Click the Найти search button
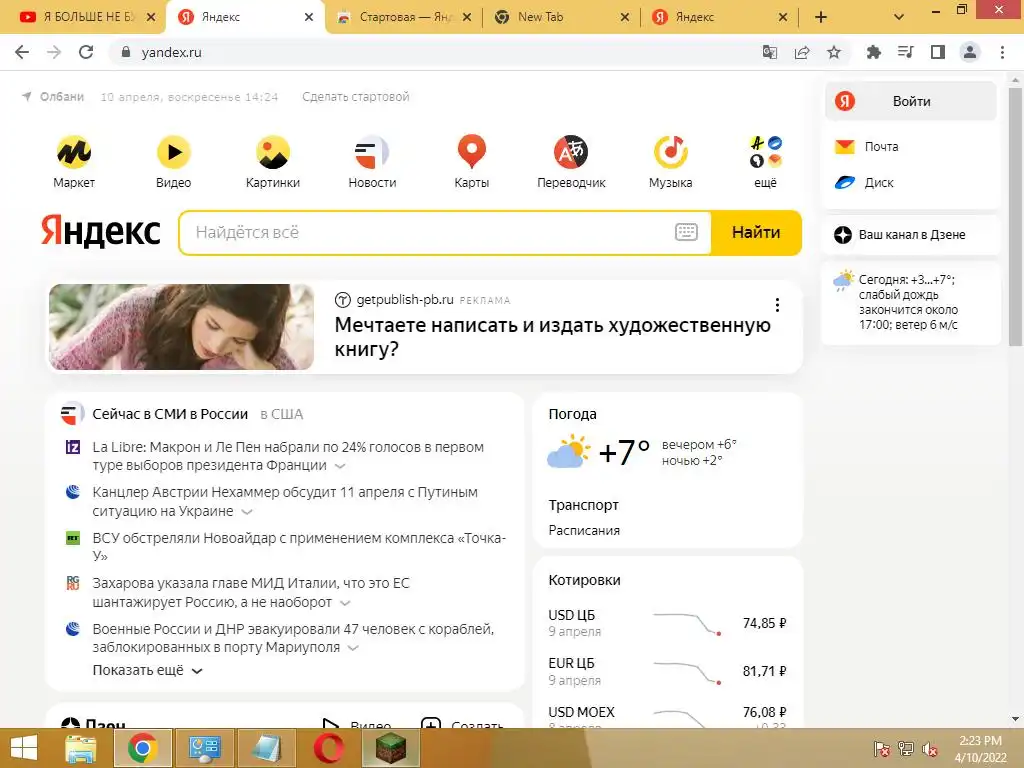 coord(756,232)
